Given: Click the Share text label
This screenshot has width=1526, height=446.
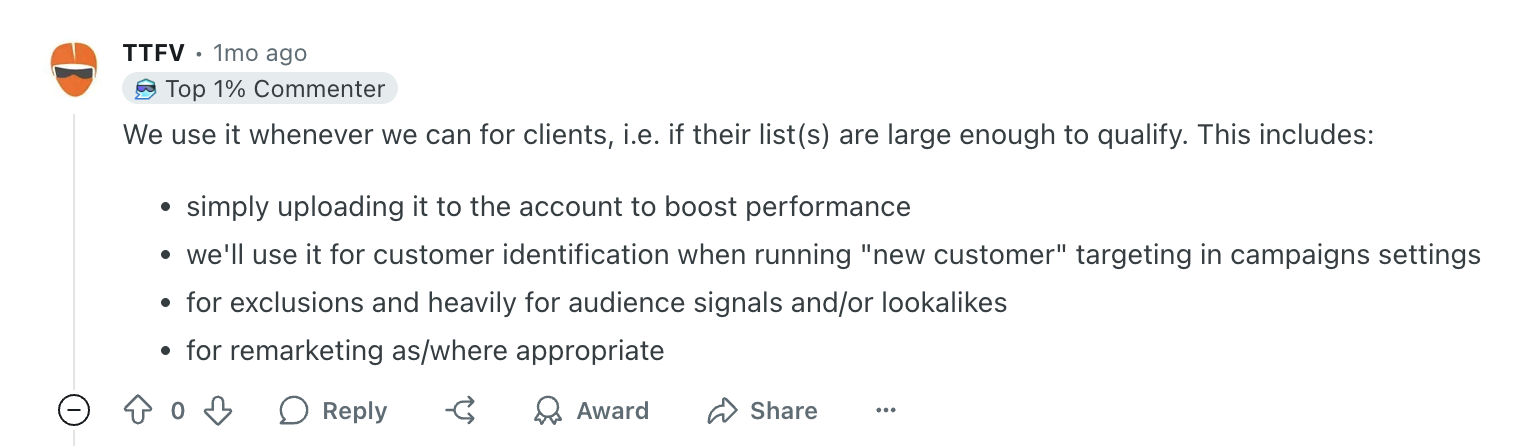Looking at the screenshot, I should (784, 411).
